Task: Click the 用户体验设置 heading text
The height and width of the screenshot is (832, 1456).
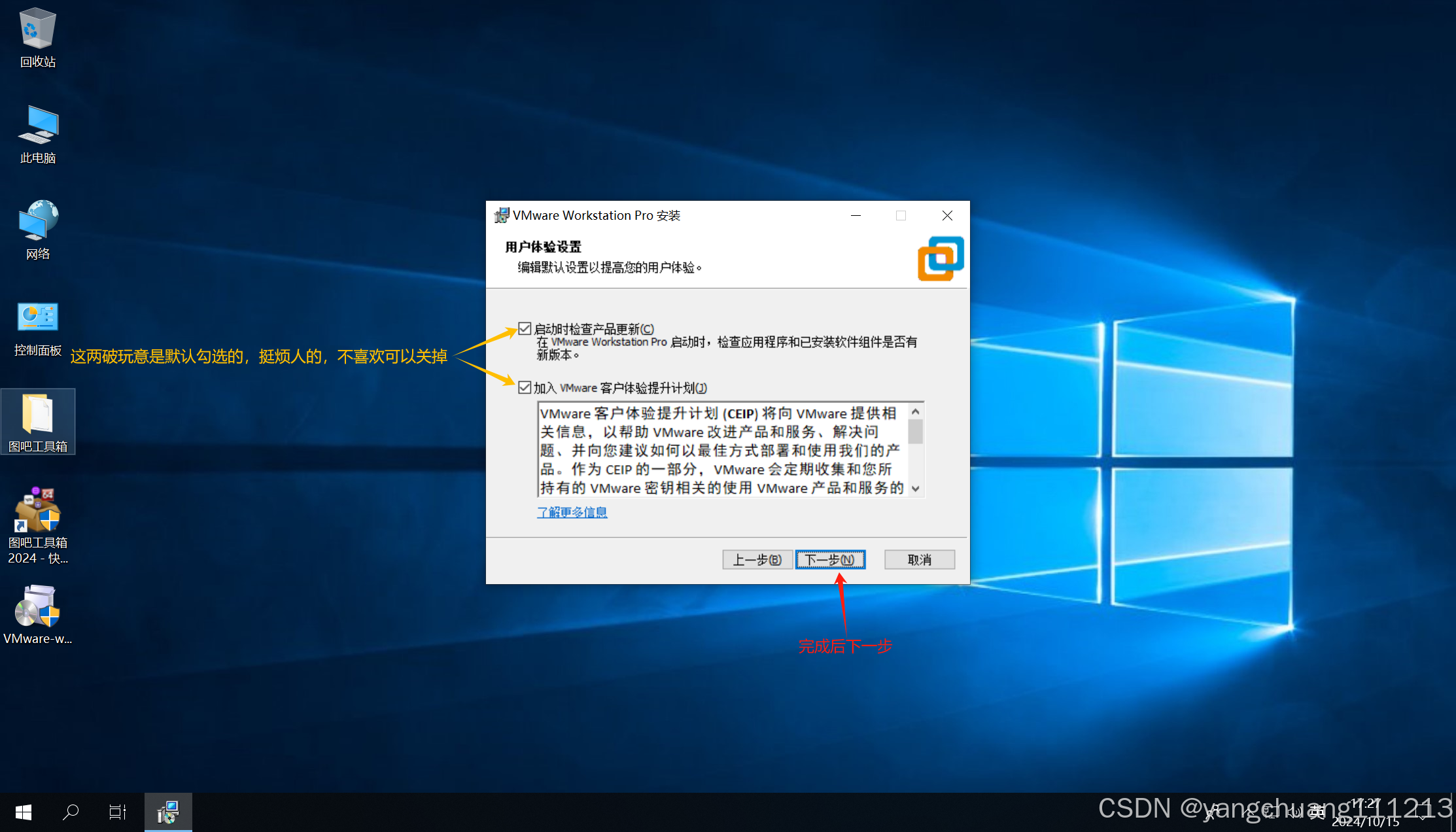Action: [x=543, y=247]
